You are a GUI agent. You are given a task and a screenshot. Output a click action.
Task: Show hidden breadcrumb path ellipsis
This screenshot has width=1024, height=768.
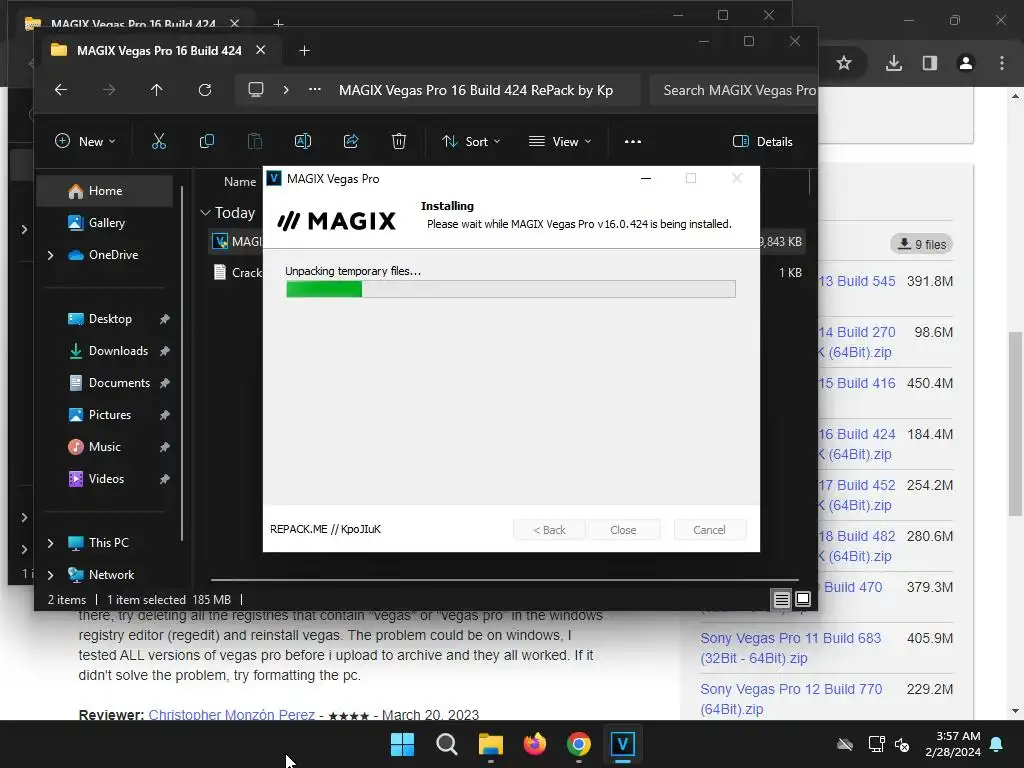(x=315, y=89)
